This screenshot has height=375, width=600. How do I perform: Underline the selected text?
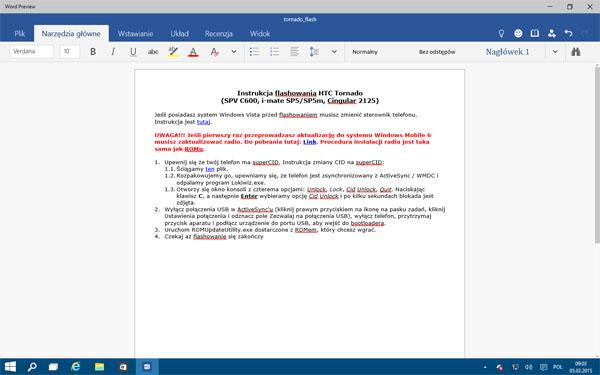coord(133,52)
